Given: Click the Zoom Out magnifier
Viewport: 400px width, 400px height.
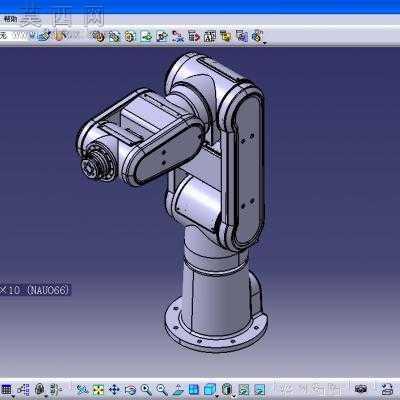Looking at the screenshot, I should pos(162,389).
